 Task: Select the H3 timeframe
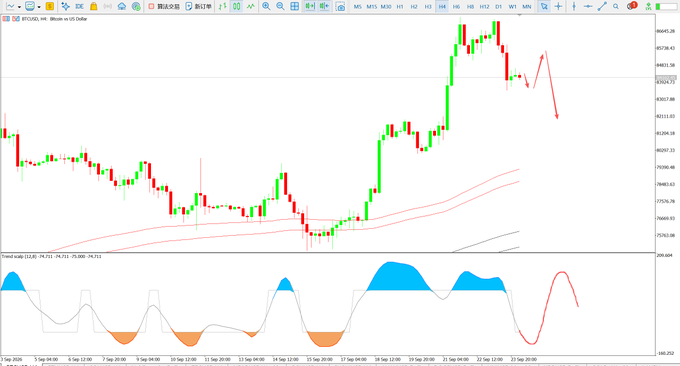click(x=428, y=7)
